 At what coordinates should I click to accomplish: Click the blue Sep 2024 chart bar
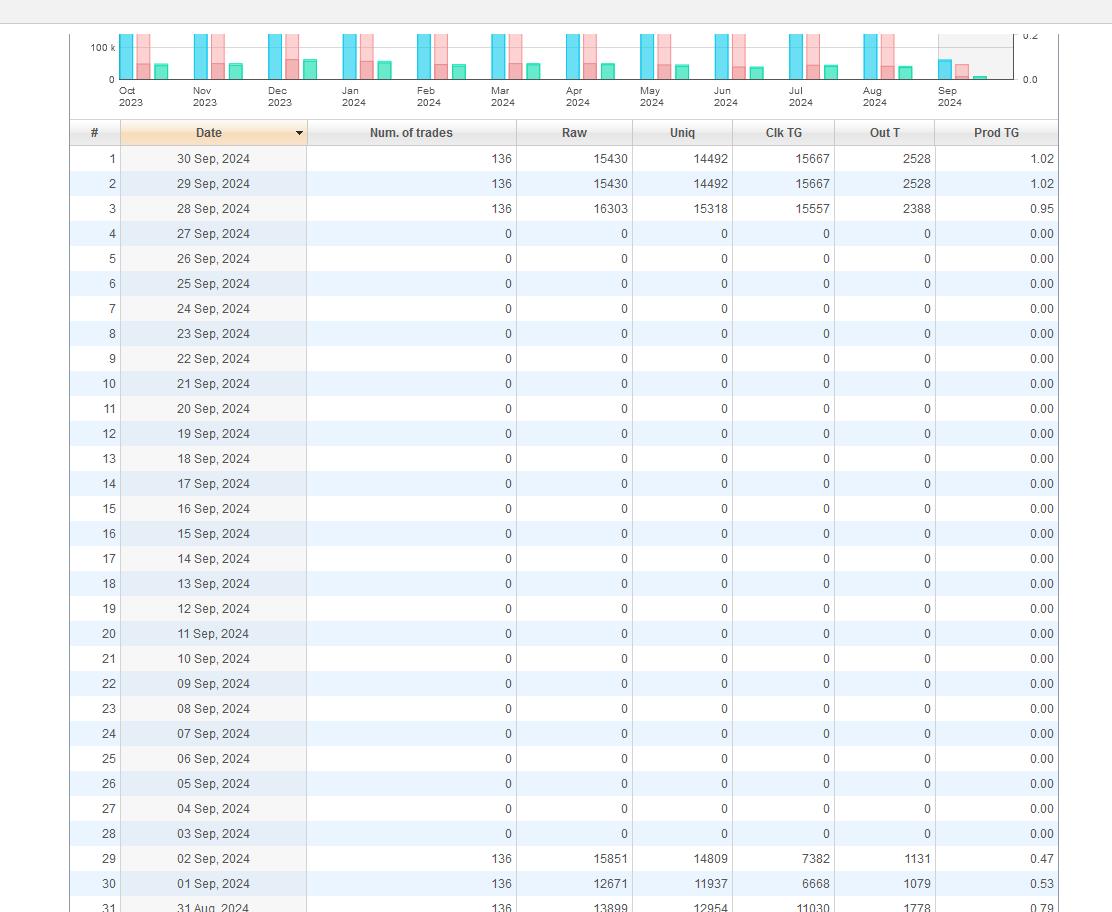tap(945, 69)
